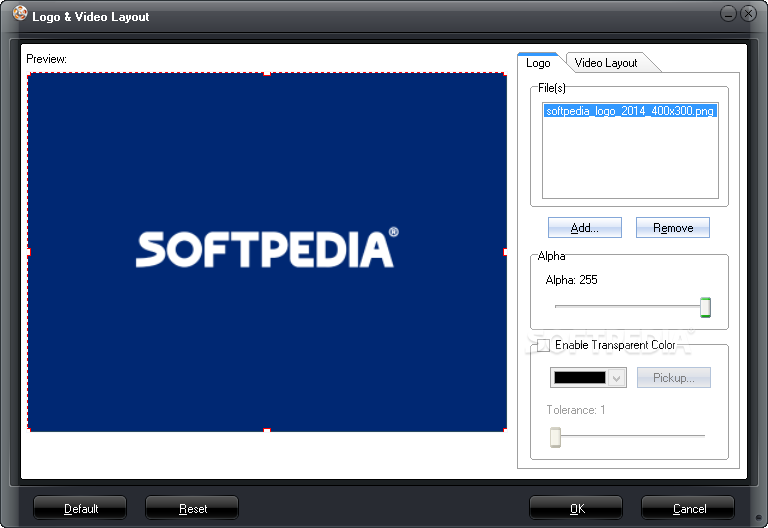This screenshot has width=768, height=528.
Task: Click the Pickup... button
Action: [x=673, y=378]
